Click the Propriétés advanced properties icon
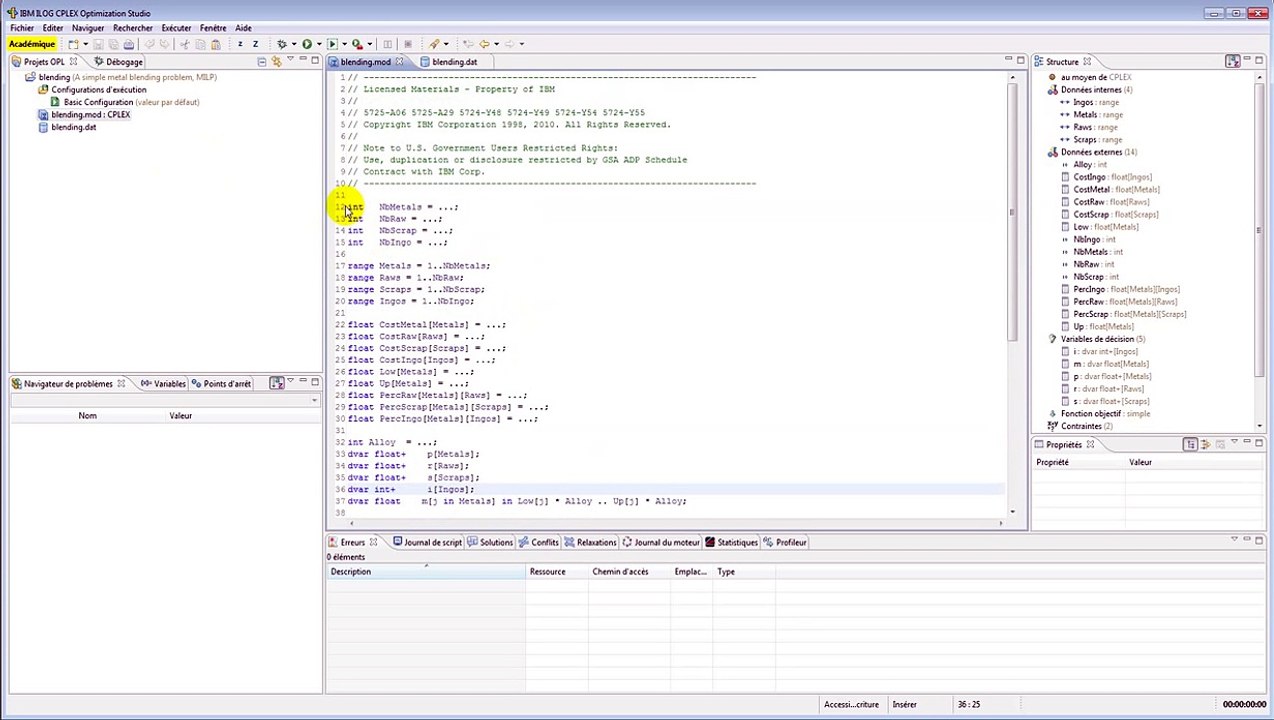1274x720 pixels. (x=1206, y=444)
